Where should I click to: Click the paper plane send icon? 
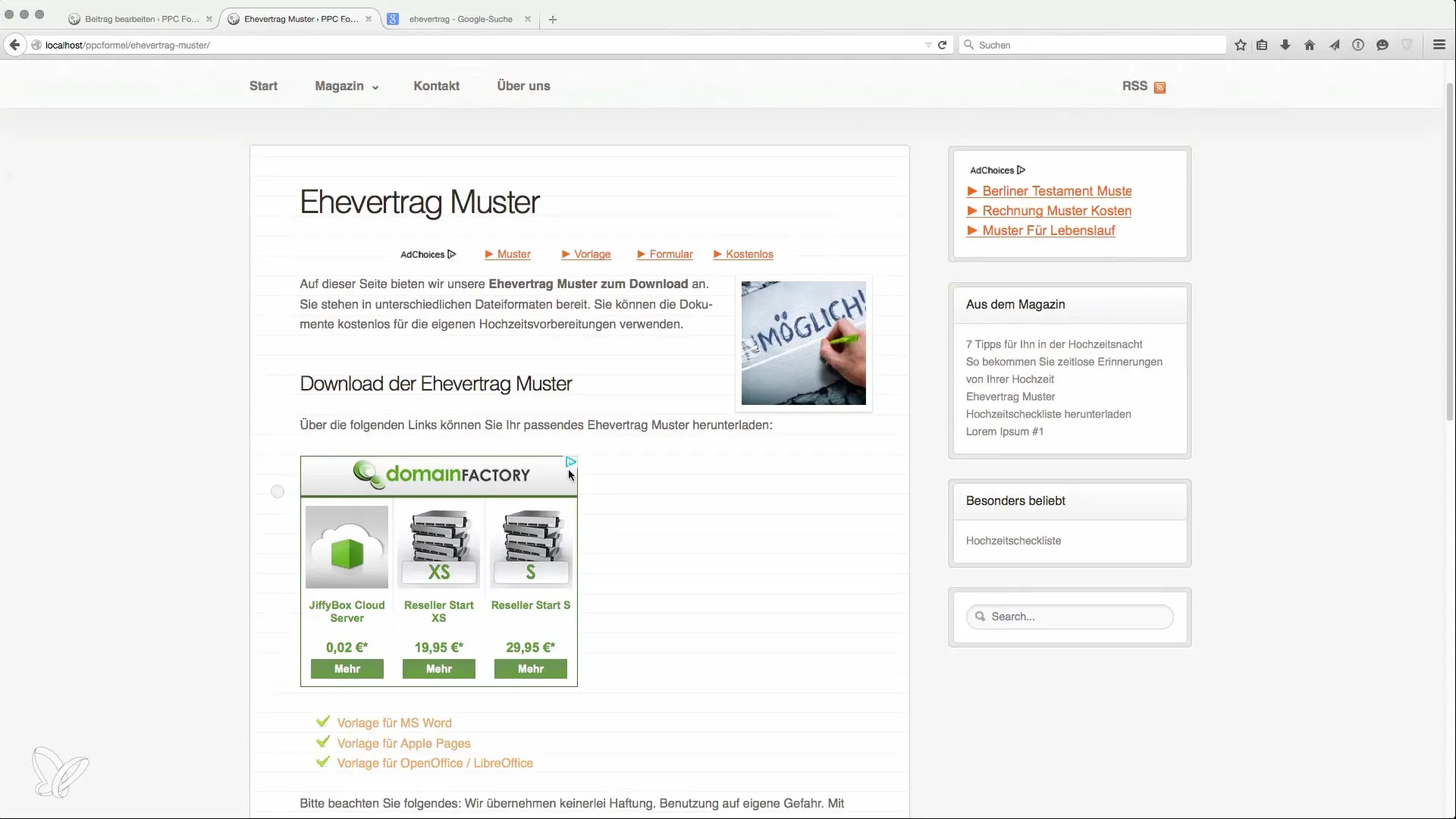click(1334, 45)
